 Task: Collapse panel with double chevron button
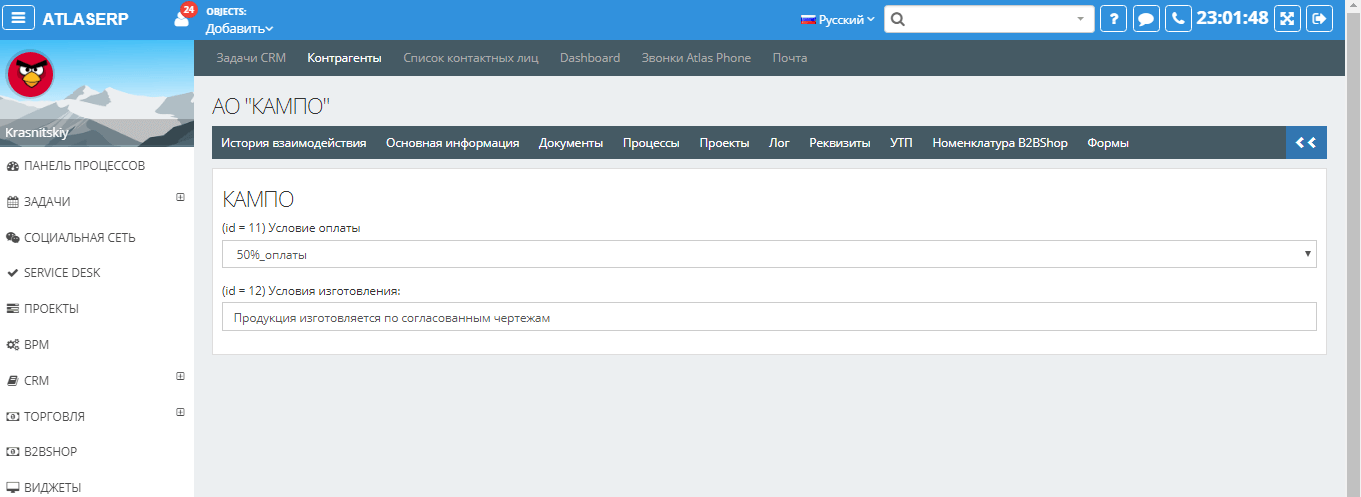(1306, 142)
